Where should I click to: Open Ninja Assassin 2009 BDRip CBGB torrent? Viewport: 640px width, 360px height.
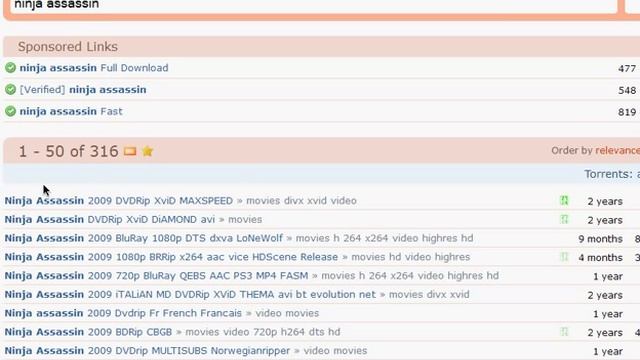tap(88, 332)
